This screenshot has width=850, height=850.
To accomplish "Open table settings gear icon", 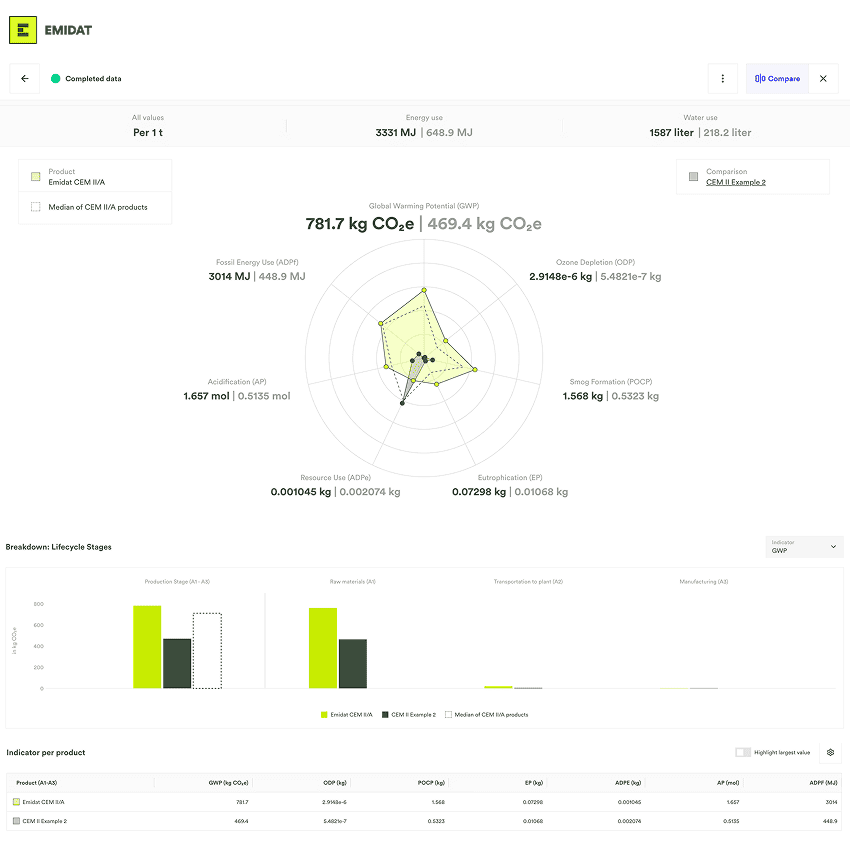I will [x=830, y=752].
